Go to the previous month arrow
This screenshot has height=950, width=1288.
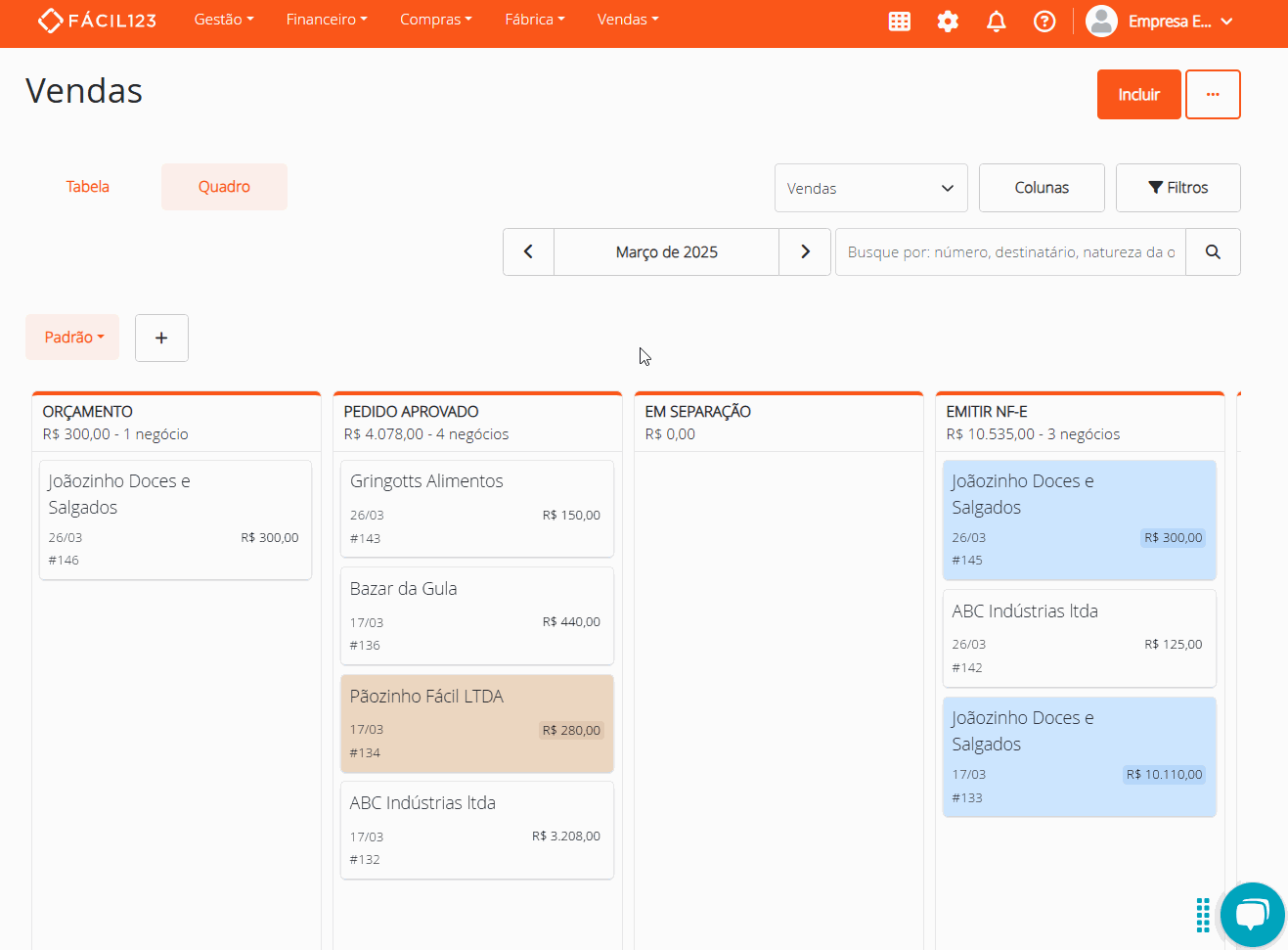(528, 252)
